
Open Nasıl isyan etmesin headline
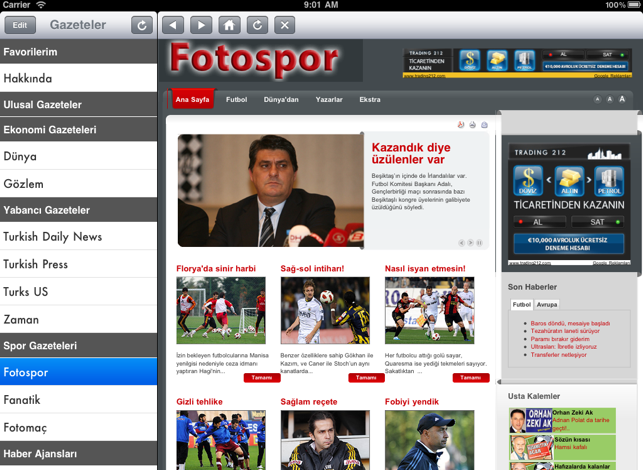(425, 269)
